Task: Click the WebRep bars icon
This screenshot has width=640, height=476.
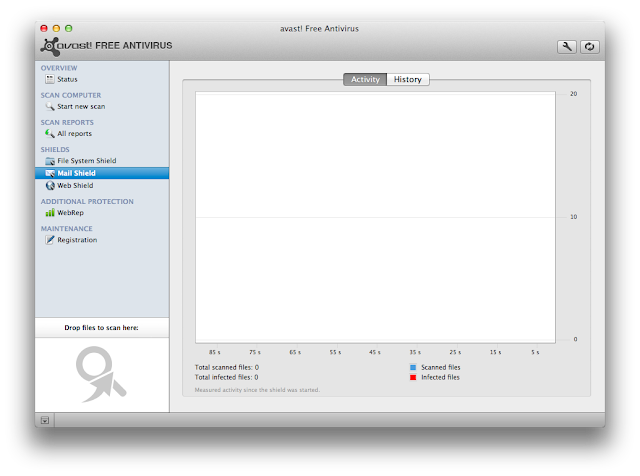Action: [x=50, y=213]
